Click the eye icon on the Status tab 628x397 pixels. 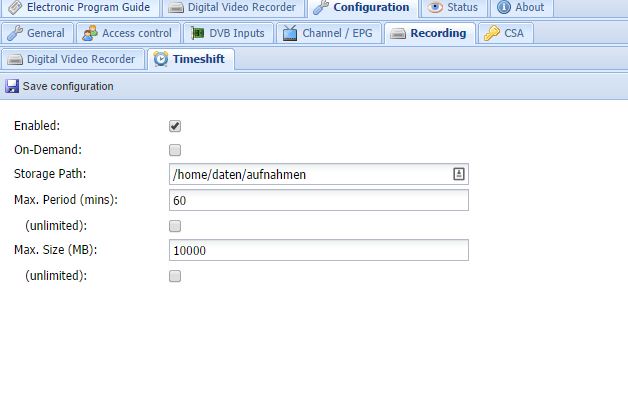pos(435,7)
